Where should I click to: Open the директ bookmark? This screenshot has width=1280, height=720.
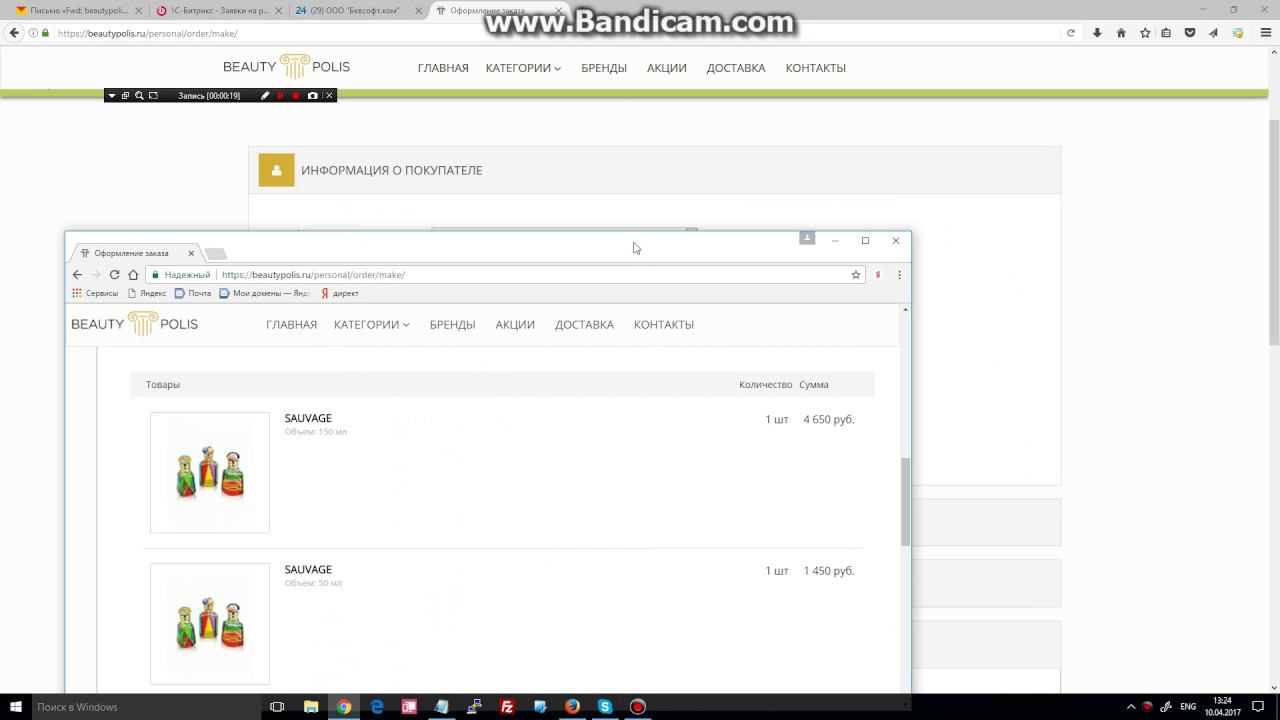click(340, 293)
